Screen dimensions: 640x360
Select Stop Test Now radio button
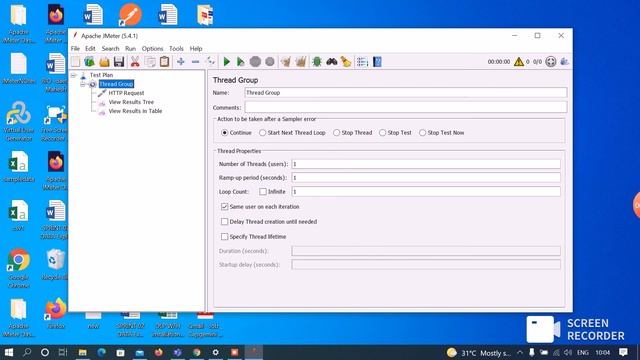click(x=422, y=133)
